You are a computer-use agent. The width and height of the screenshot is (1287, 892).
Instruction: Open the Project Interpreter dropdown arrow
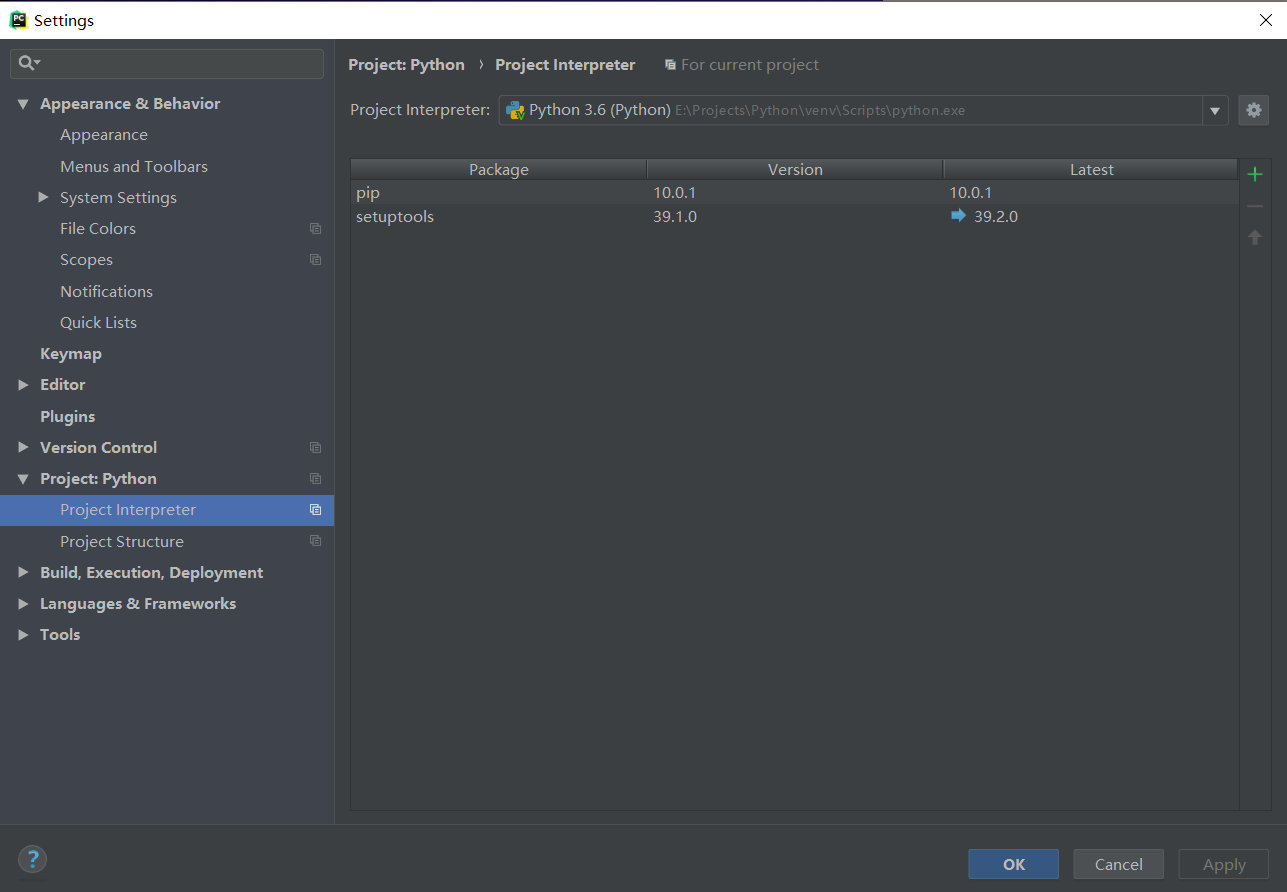1215,111
